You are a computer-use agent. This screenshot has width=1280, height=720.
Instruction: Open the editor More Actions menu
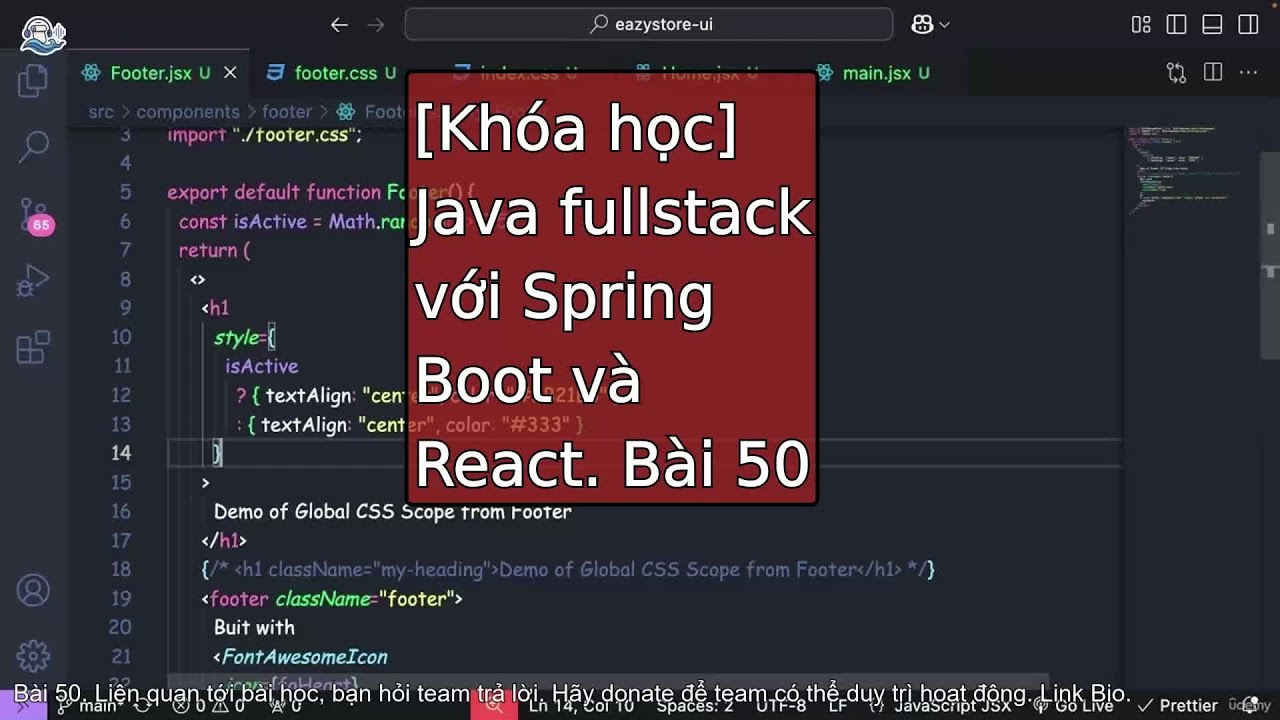tap(1248, 72)
